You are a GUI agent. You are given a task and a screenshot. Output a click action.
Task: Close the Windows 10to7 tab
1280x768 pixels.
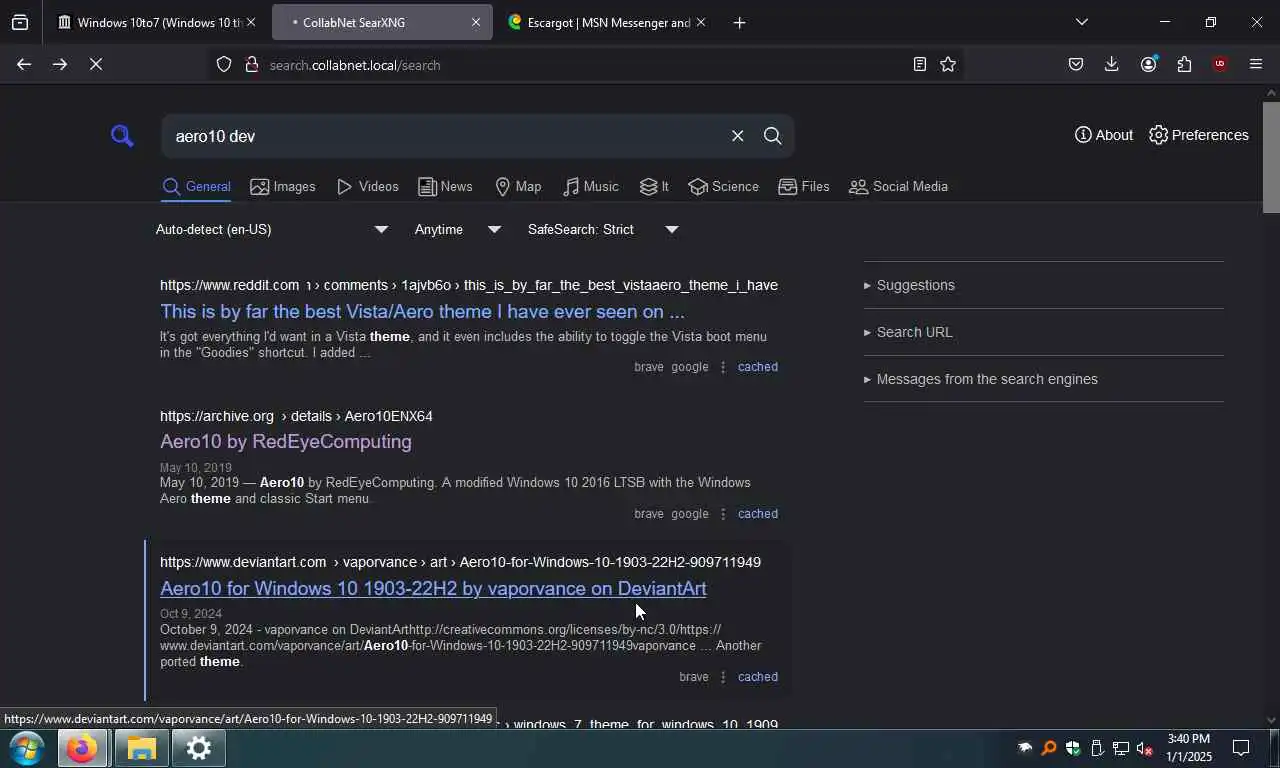[251, 22]
